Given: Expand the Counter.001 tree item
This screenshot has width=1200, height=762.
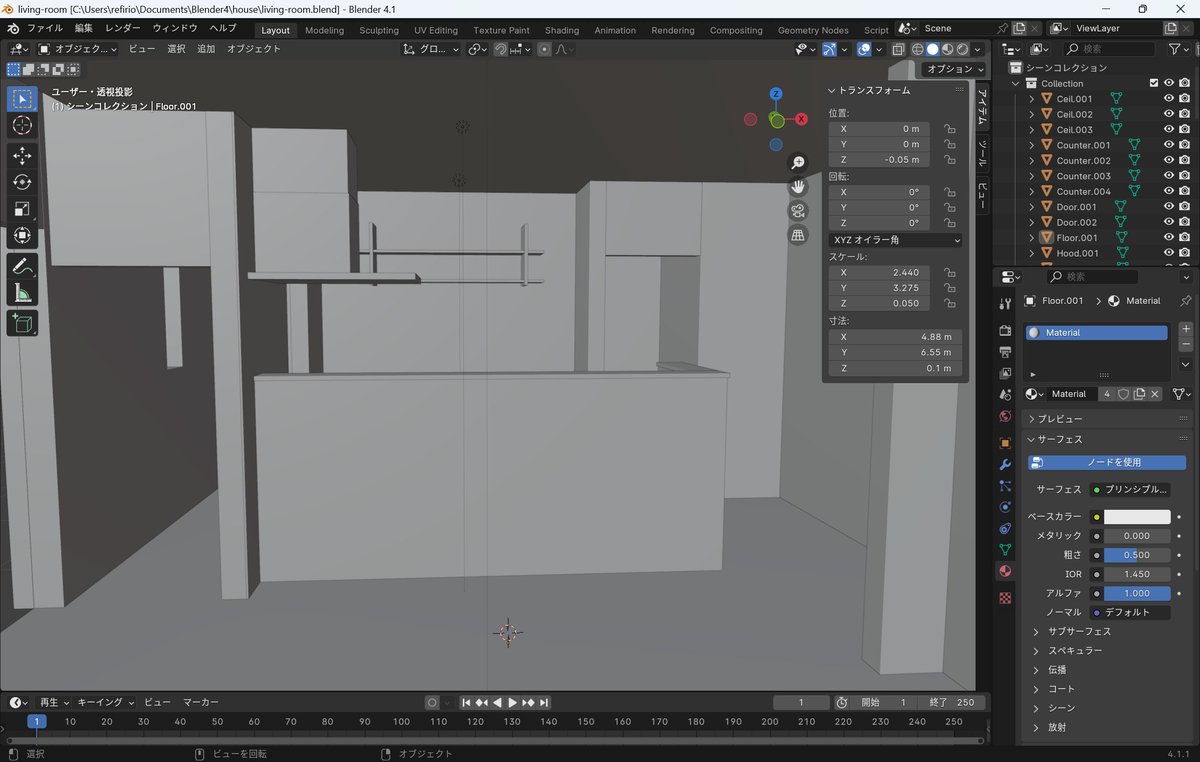Looking at the screenshot, I should click(1032, 145).
